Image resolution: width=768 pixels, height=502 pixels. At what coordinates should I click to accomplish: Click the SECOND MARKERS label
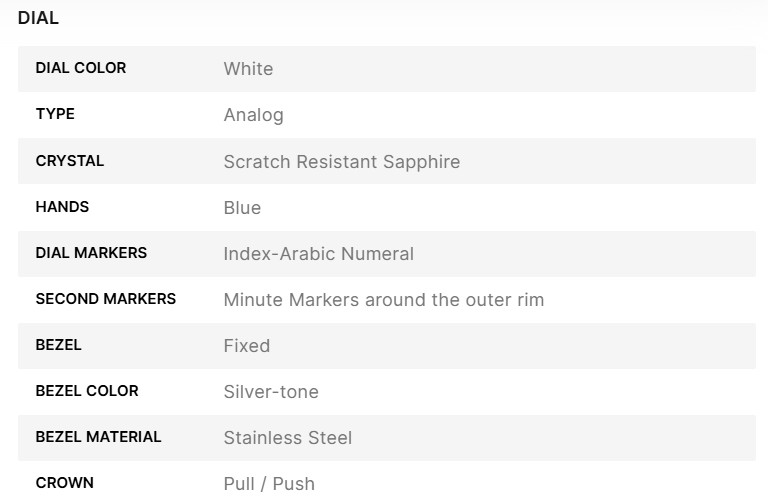(x=105, y=299)
